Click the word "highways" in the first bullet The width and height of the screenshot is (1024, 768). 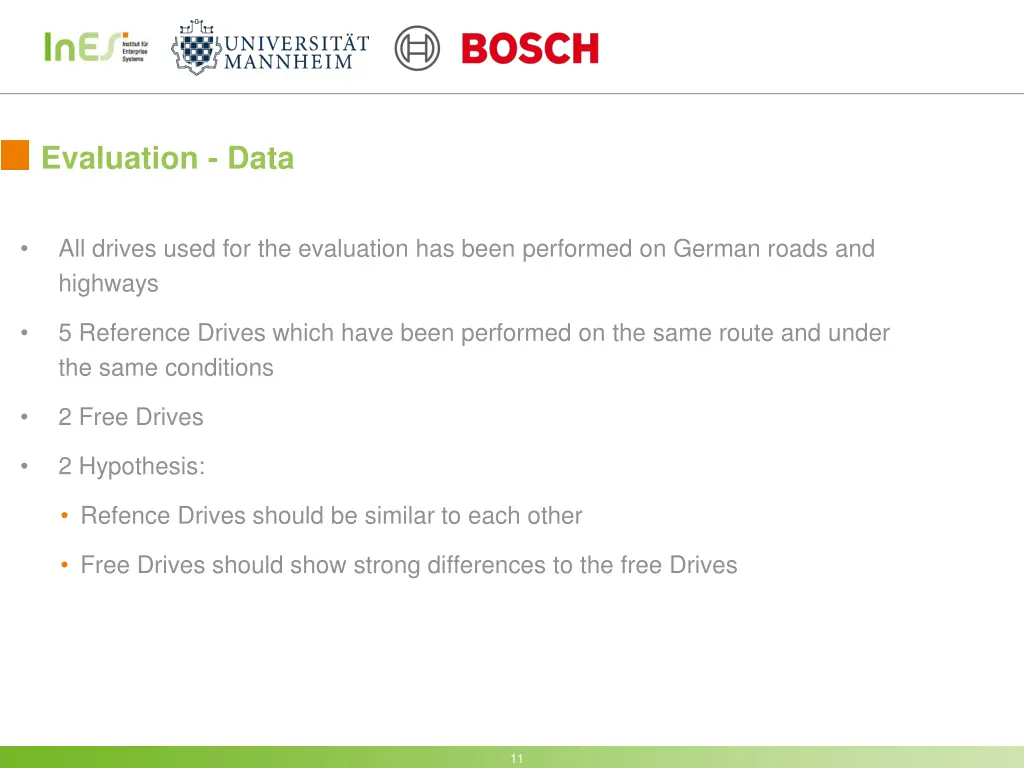(108, 283)
